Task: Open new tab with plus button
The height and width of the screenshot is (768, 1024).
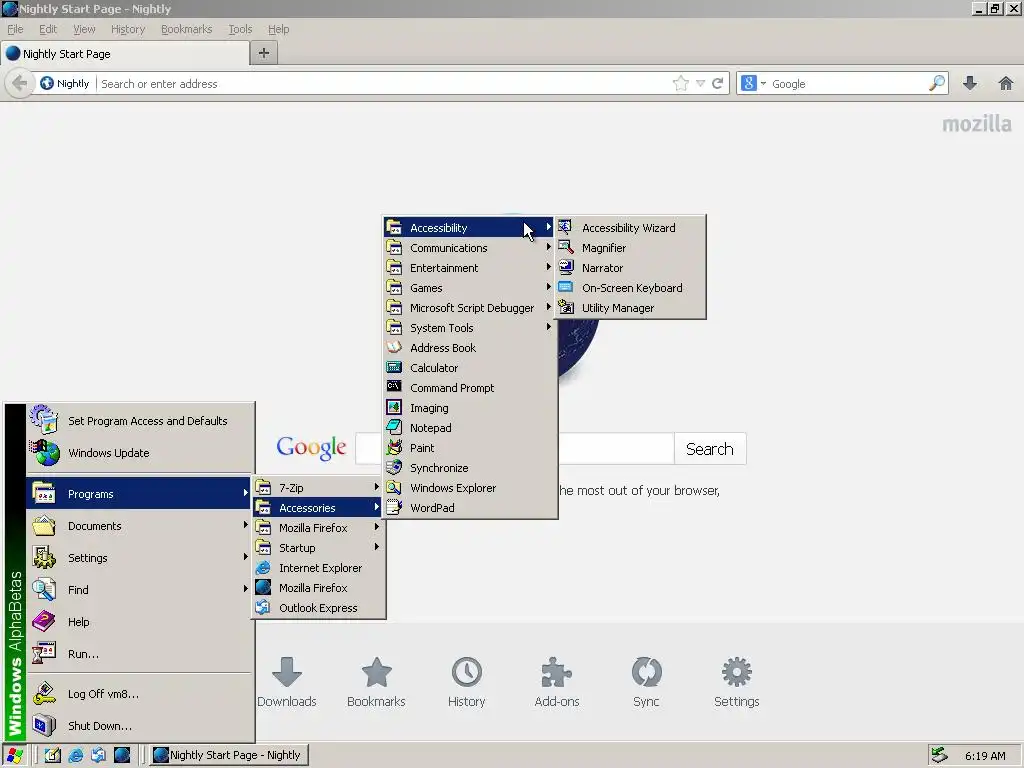Action: click(264, 53)
